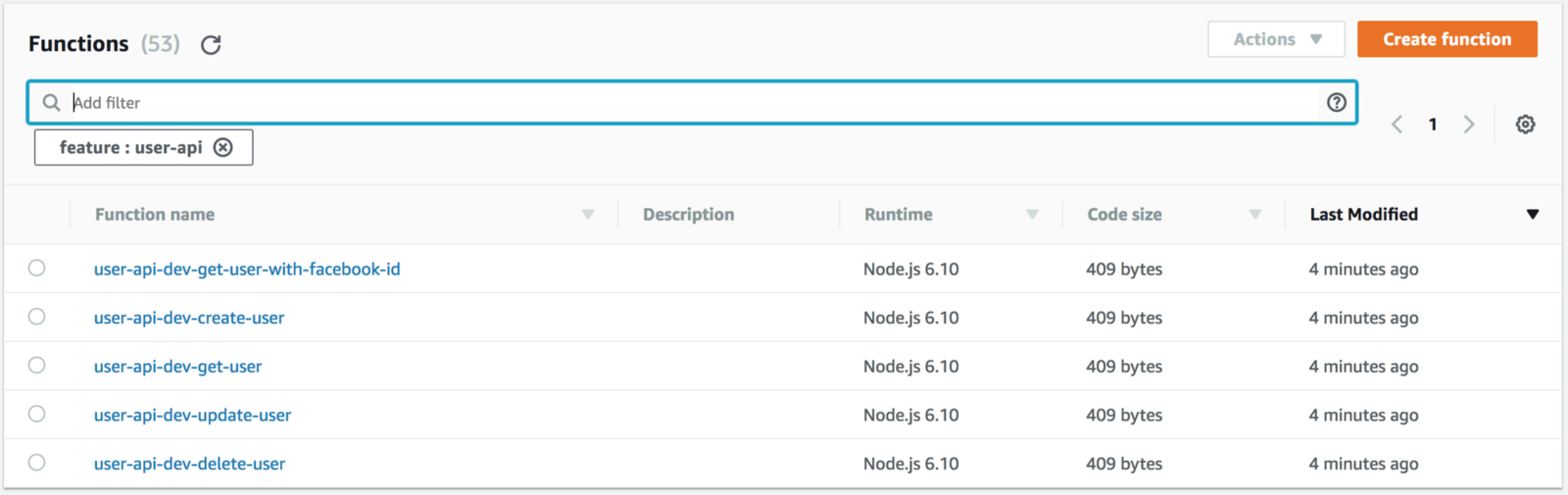
Task: Focus the Add filter search field
Action: (686, 102)
